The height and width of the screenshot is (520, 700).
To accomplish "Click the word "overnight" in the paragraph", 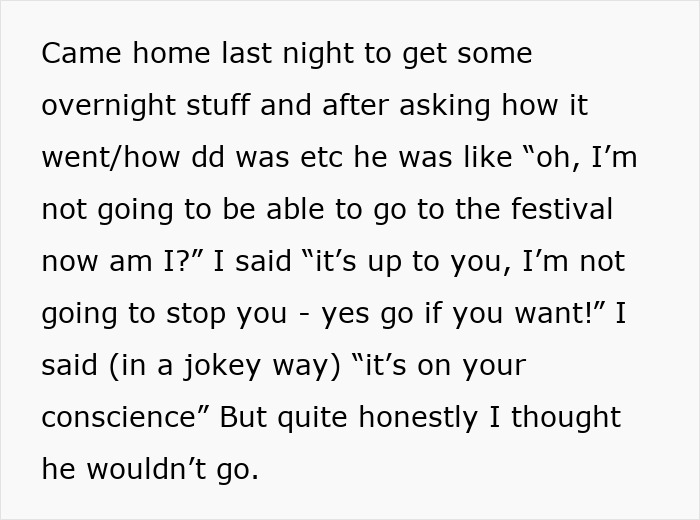I will pos(108,106).
